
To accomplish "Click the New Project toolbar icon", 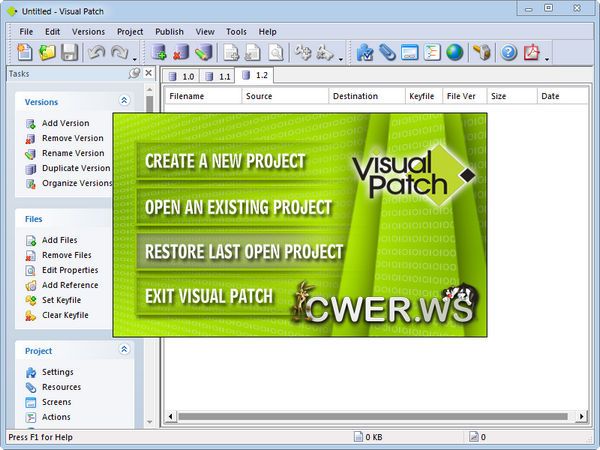I will point(25,53).
